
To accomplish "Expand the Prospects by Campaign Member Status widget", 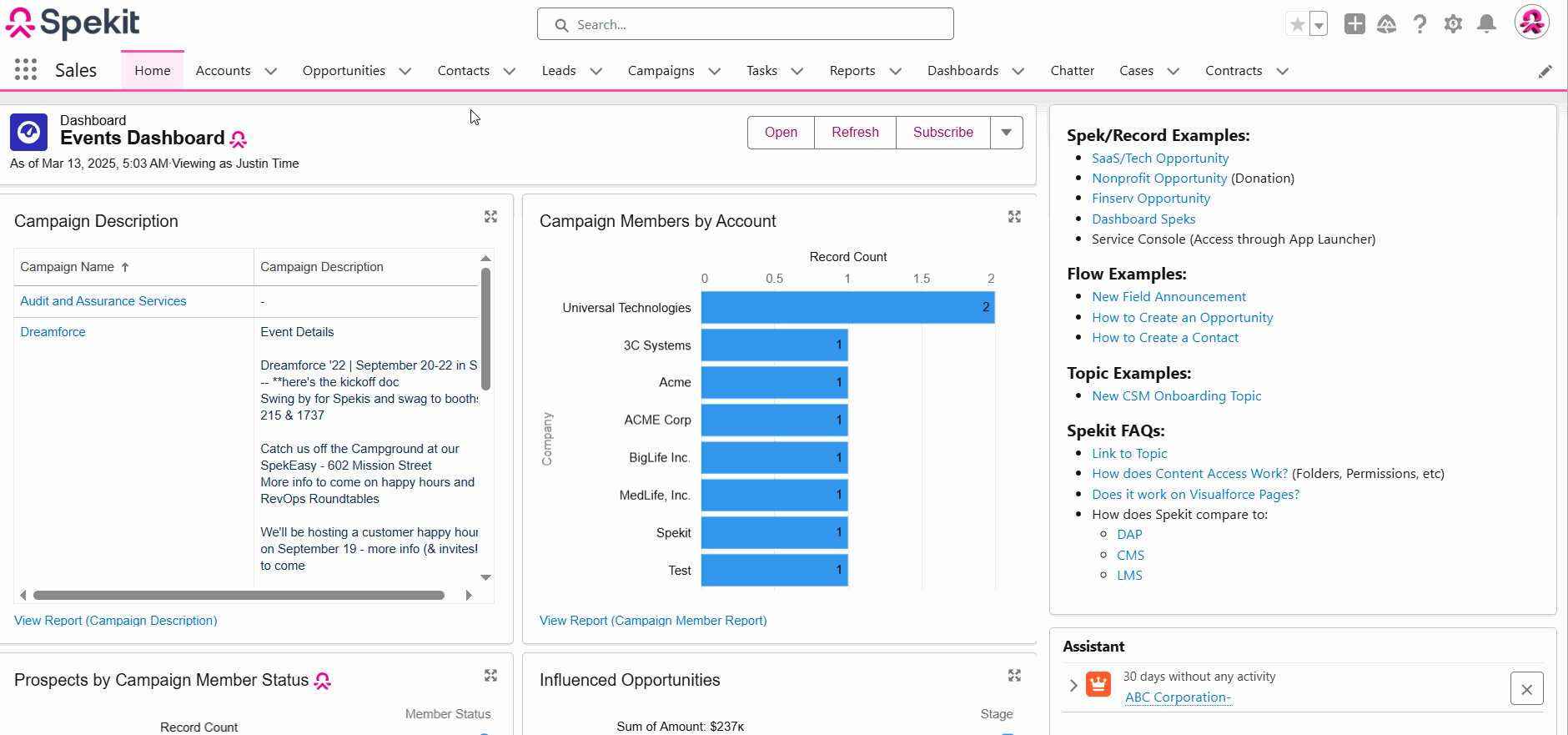I will [490, 676].
